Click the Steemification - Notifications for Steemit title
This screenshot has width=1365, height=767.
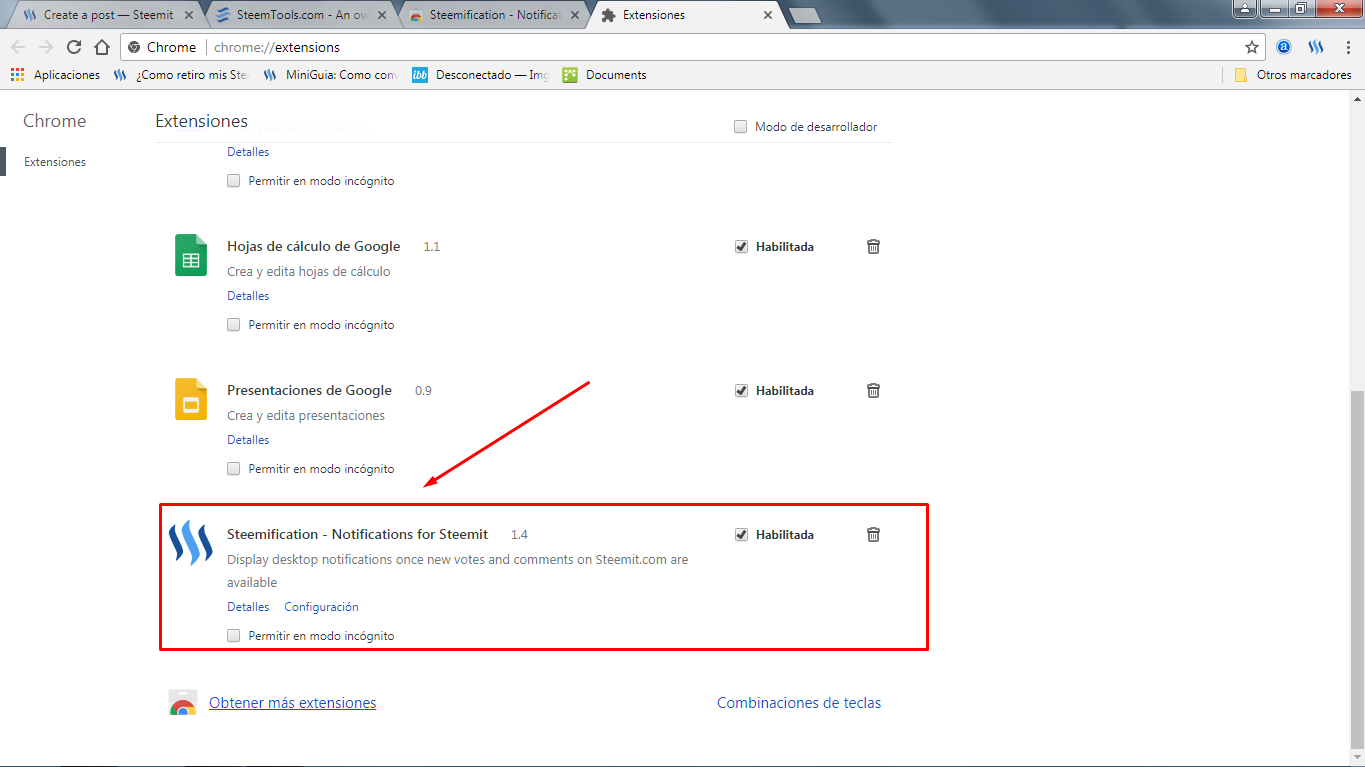(357, 534)
